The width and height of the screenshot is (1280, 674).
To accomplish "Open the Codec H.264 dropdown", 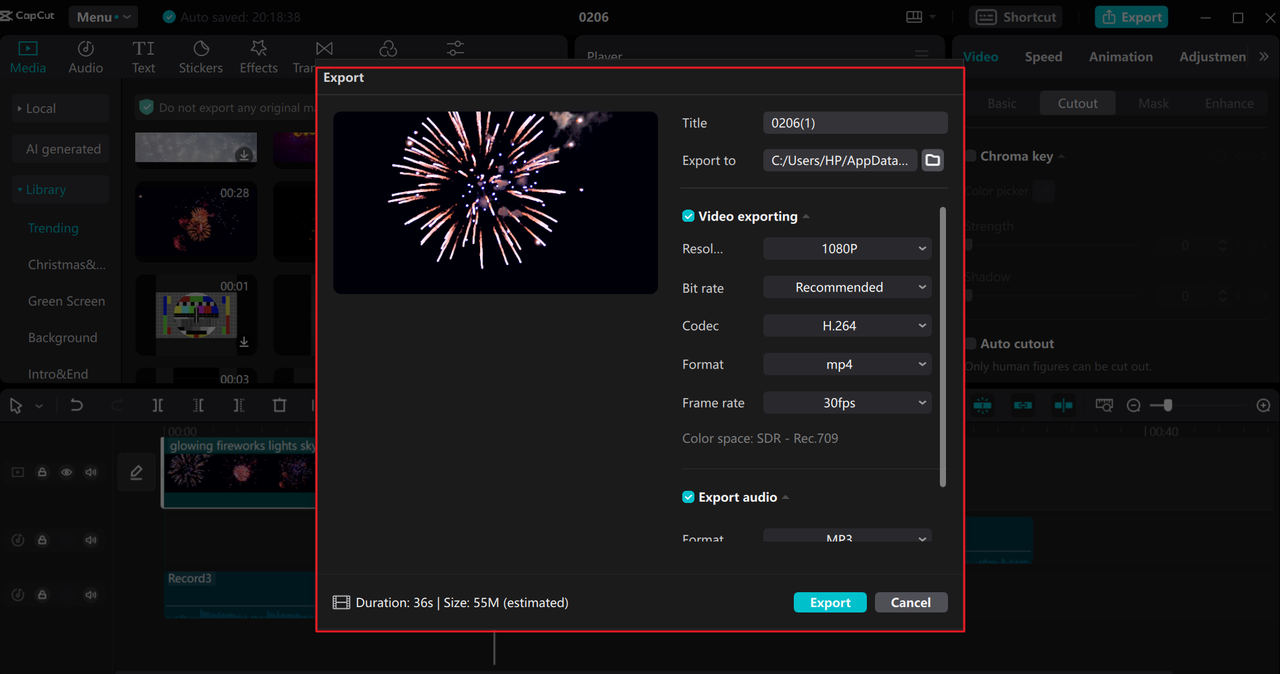I will [847, 325].
